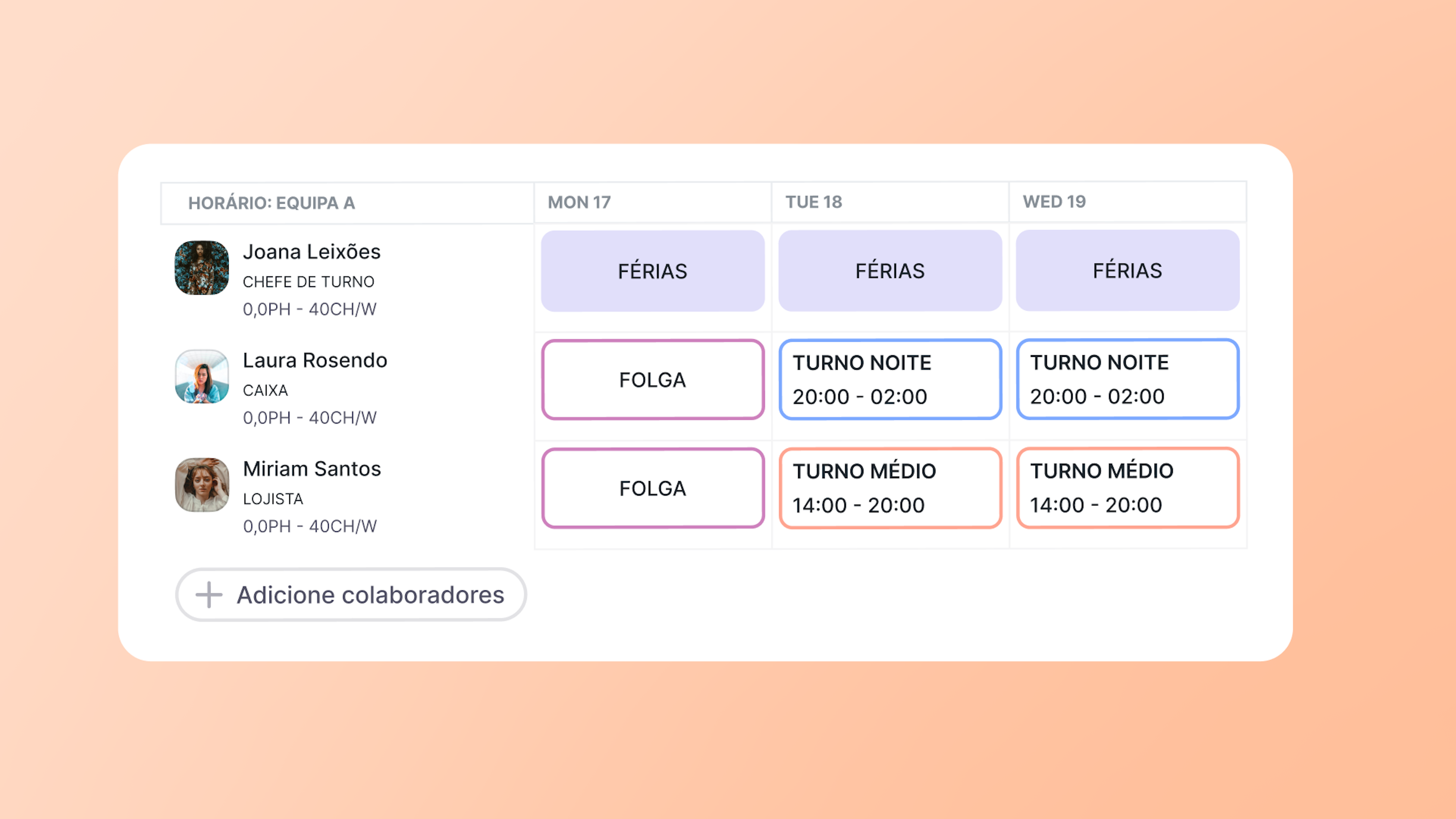Click the Adicione colaboradores button
Image resolution: width=1456 pixels, height=819 pixels.
click(x=351, y=595)
